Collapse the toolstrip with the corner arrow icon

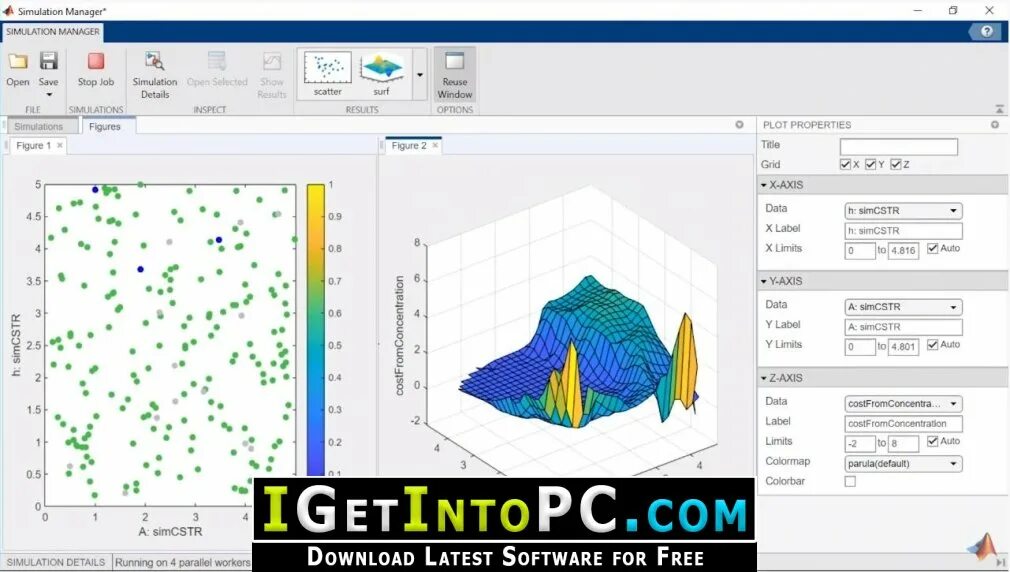click(999, 110)
